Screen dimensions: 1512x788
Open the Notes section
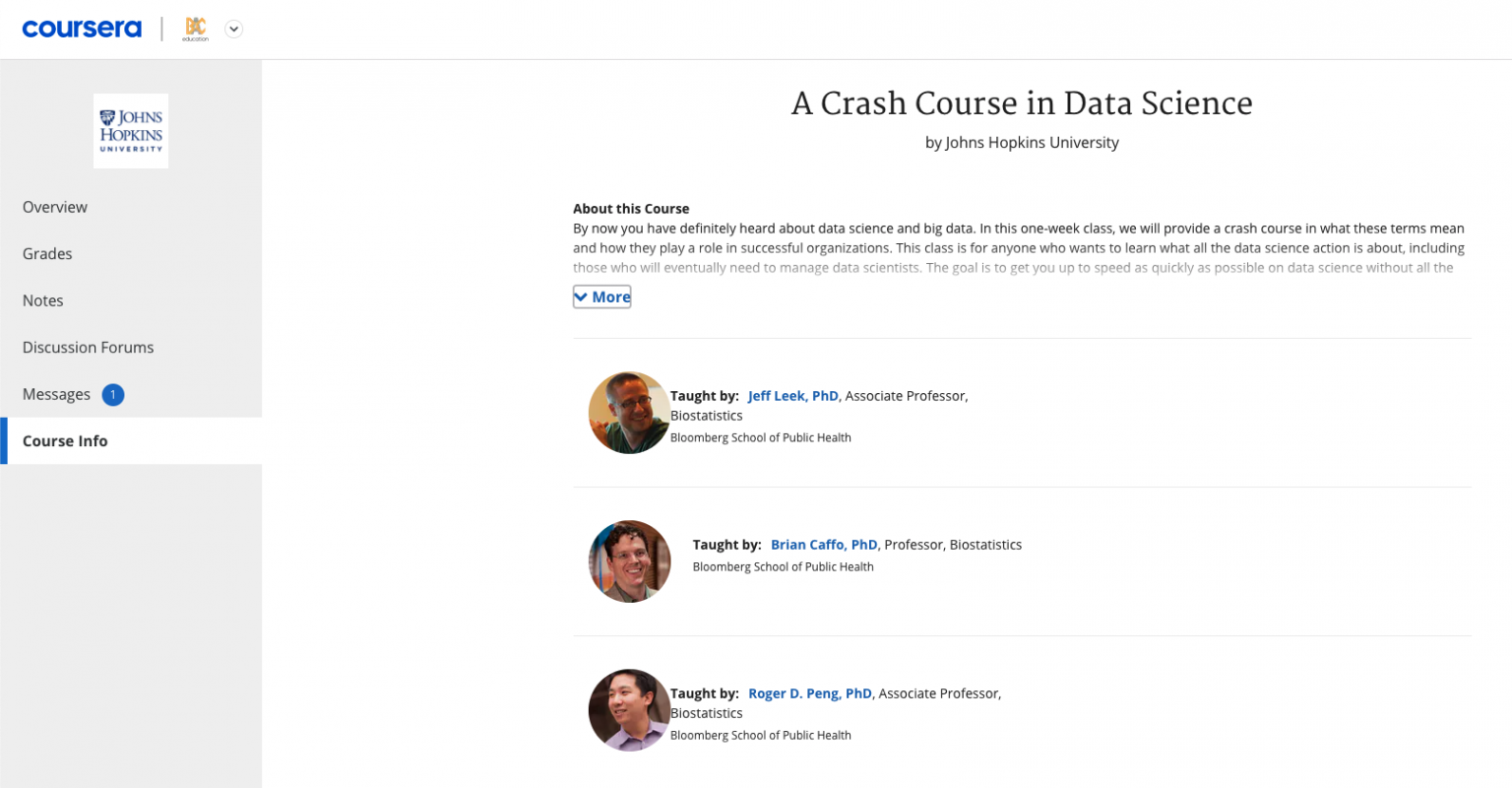point(43,300)
